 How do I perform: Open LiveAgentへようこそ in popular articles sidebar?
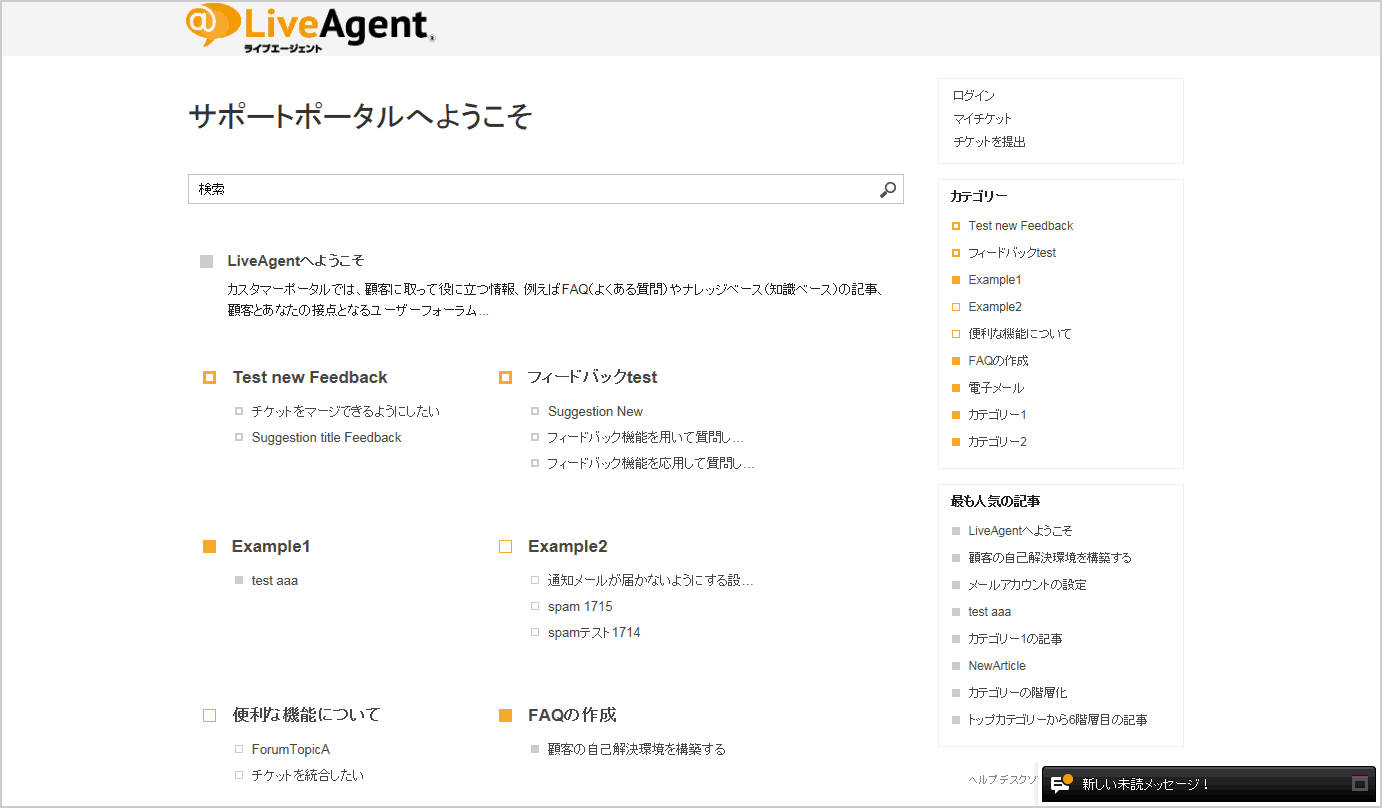[x=1020, y=531]
